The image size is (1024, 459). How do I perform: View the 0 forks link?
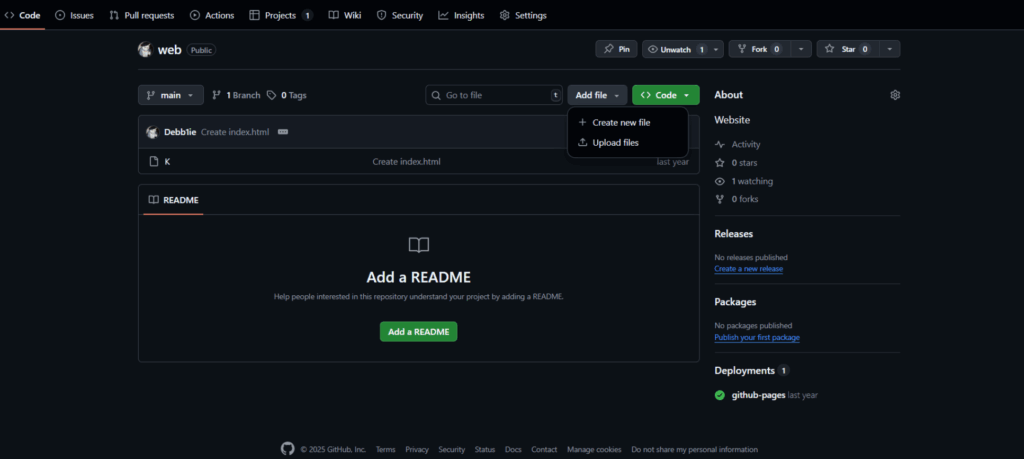click(737, 199)
